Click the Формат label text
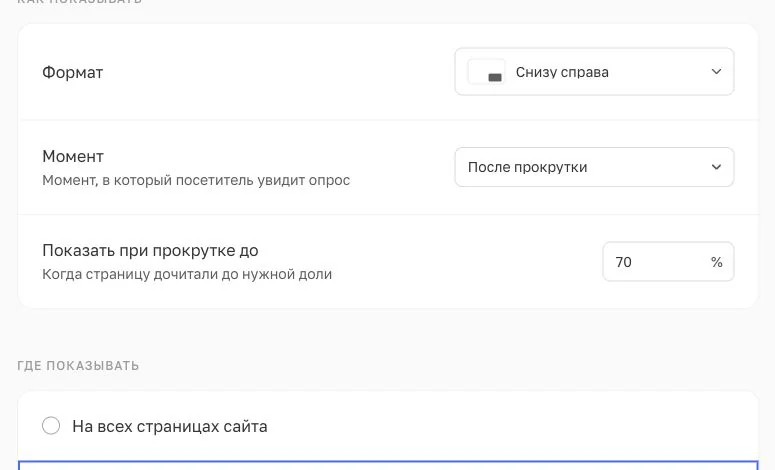Screen dimensions: 775x470 point(73,72)
